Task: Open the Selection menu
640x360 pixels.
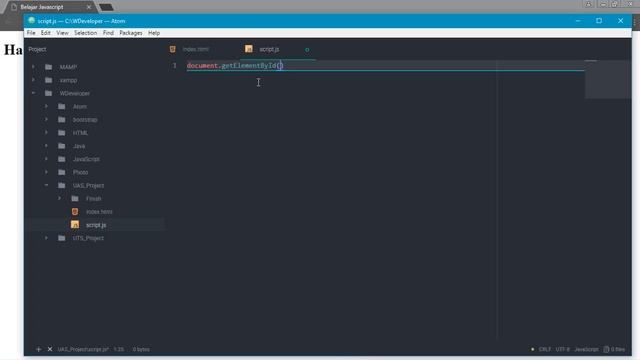Action: 85,33
